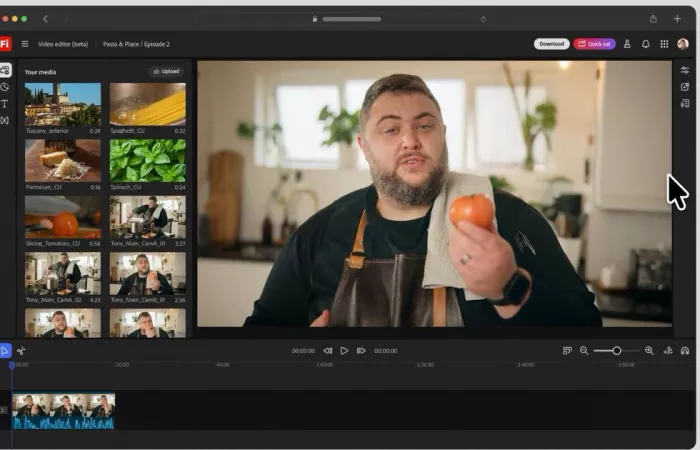Zoom out the timeline with magnifier
700x450 pixels.
click(x=584, y=351)
